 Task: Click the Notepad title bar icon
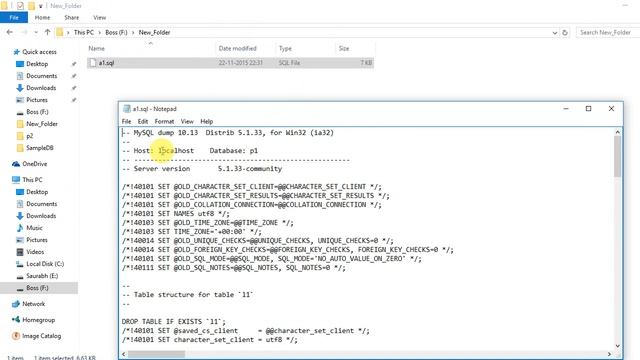pyautogui.click(x=127, y=109)
